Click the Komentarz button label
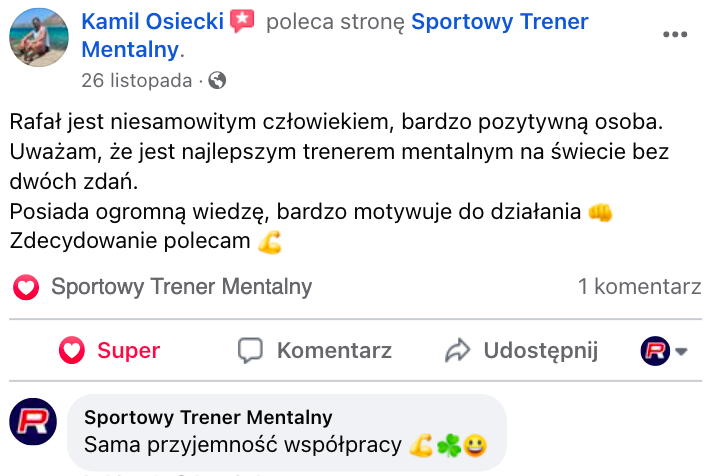Image resolution: width=716 pixels, height=476 pixels. point(334,351)
